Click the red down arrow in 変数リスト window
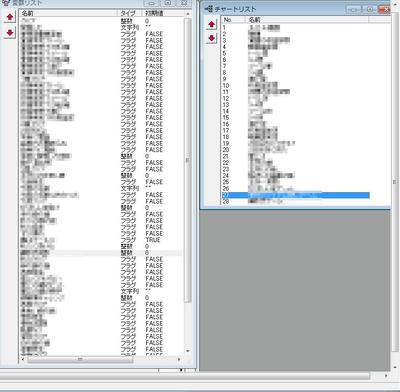 coord(10,33)
